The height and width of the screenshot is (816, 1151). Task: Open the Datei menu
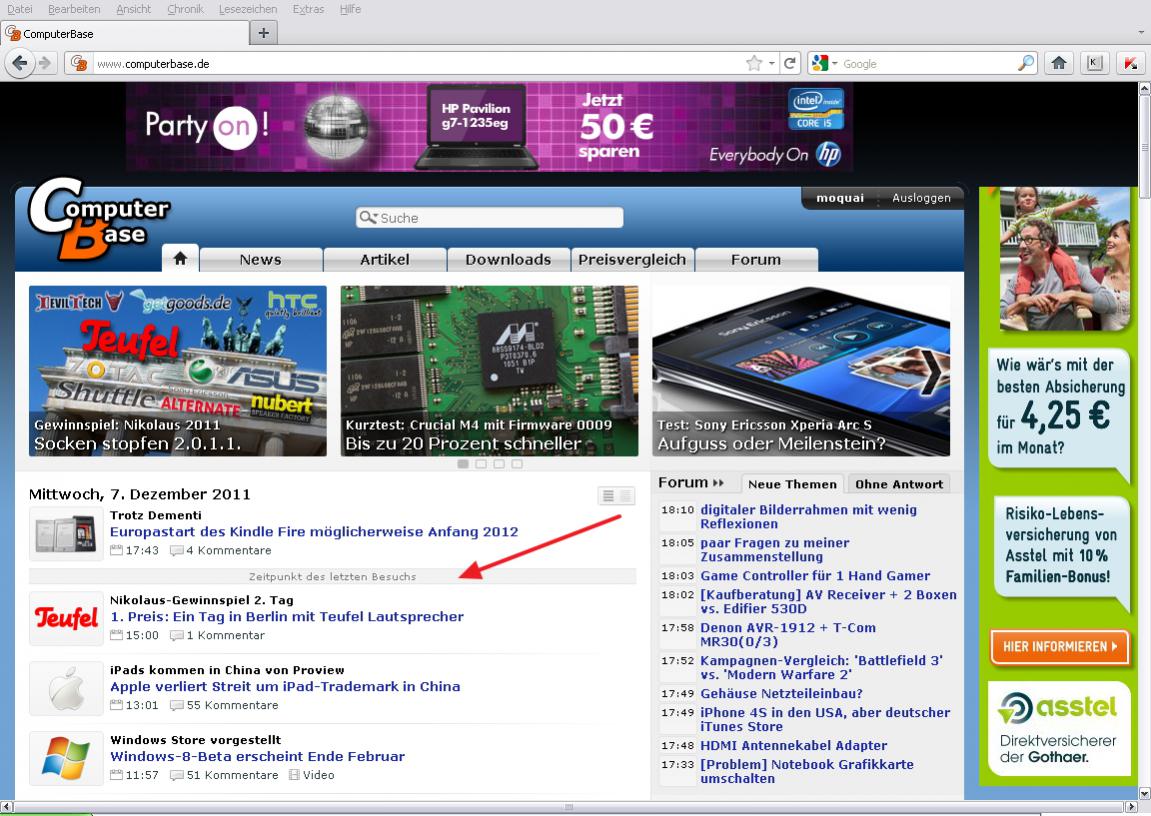(20, 9)
